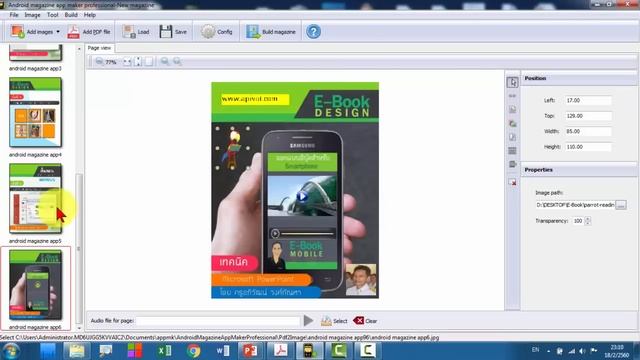The width and height of the screenshot is (640, 360).
Task: Edit the Left position field
Action: [x=588, y=100]
